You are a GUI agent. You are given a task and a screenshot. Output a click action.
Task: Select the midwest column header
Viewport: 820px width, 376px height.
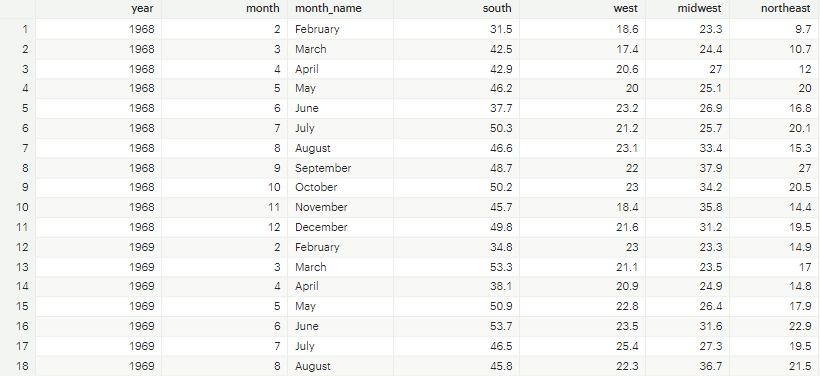pyautogui.click(x=687, y=9)
